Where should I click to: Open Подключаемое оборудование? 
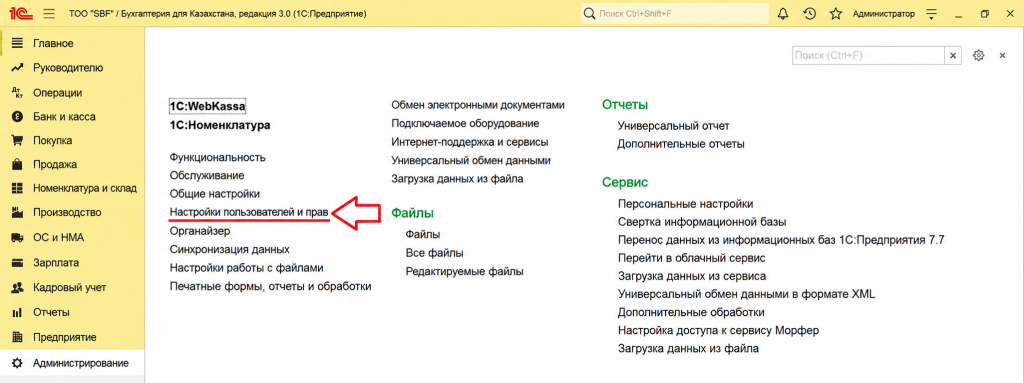click(x=465, y=124)
